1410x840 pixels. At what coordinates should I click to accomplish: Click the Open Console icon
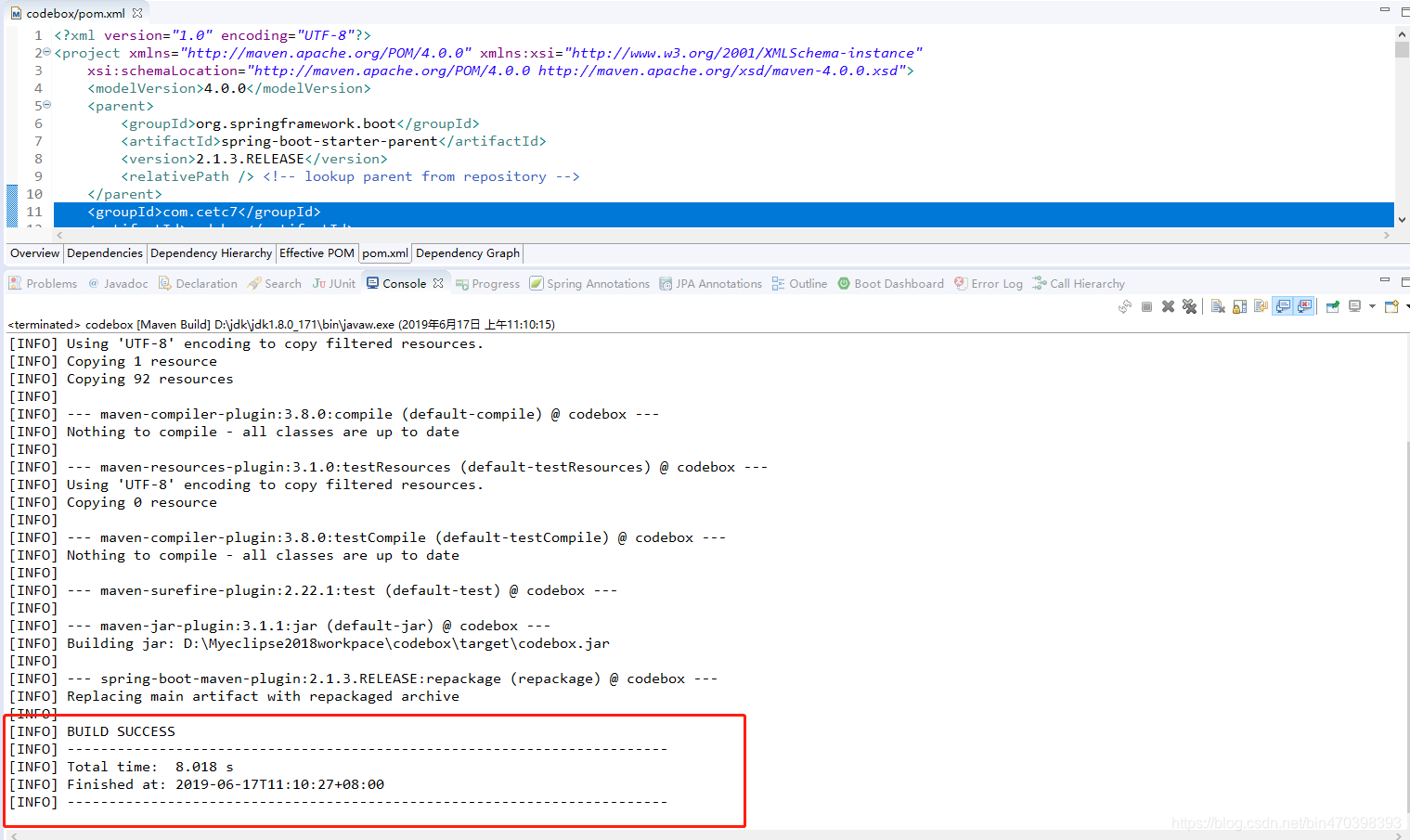(x=1391, y=305)
